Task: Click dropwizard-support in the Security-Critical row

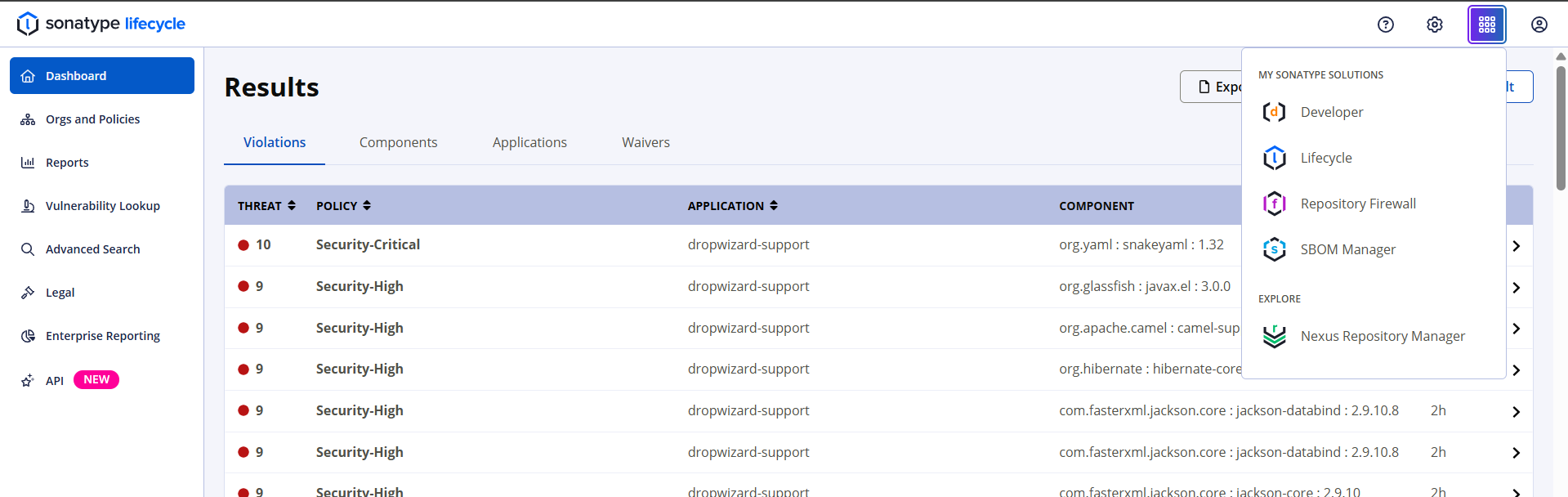Action: coord(748,244)
